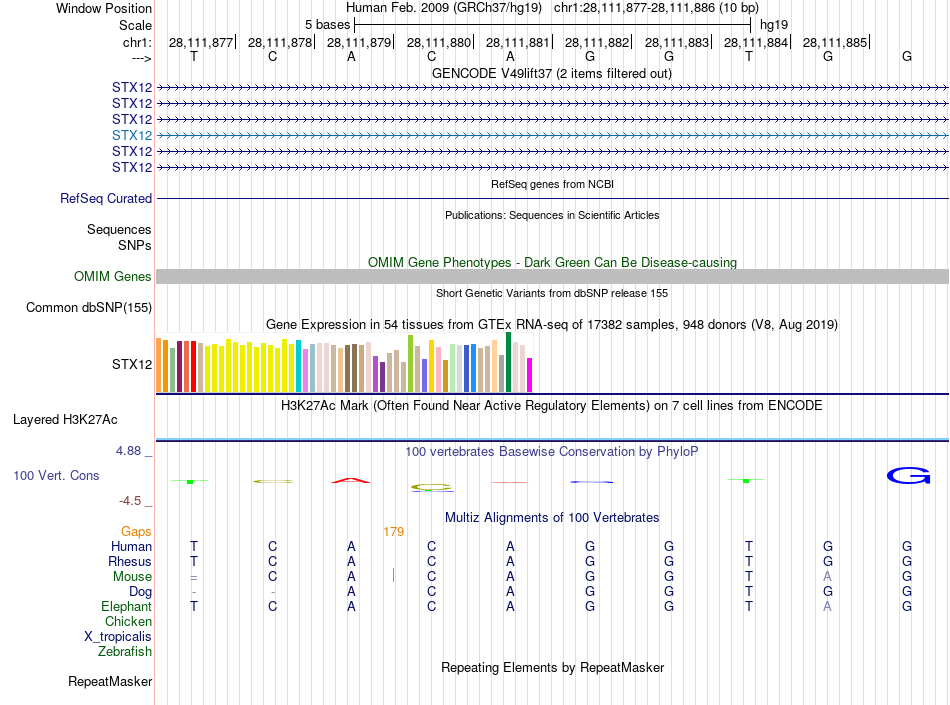Click the orange insertion bar in Mouse row

[393, 575]
